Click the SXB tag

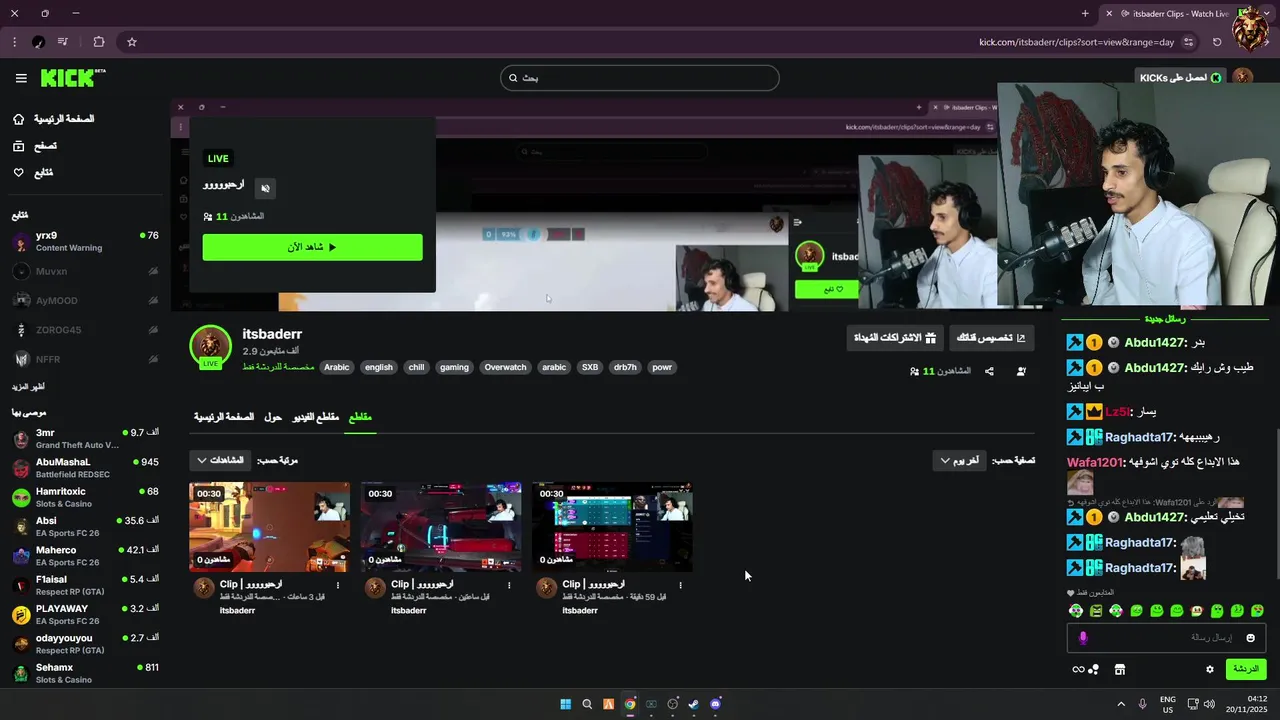[x=590, y=367]
